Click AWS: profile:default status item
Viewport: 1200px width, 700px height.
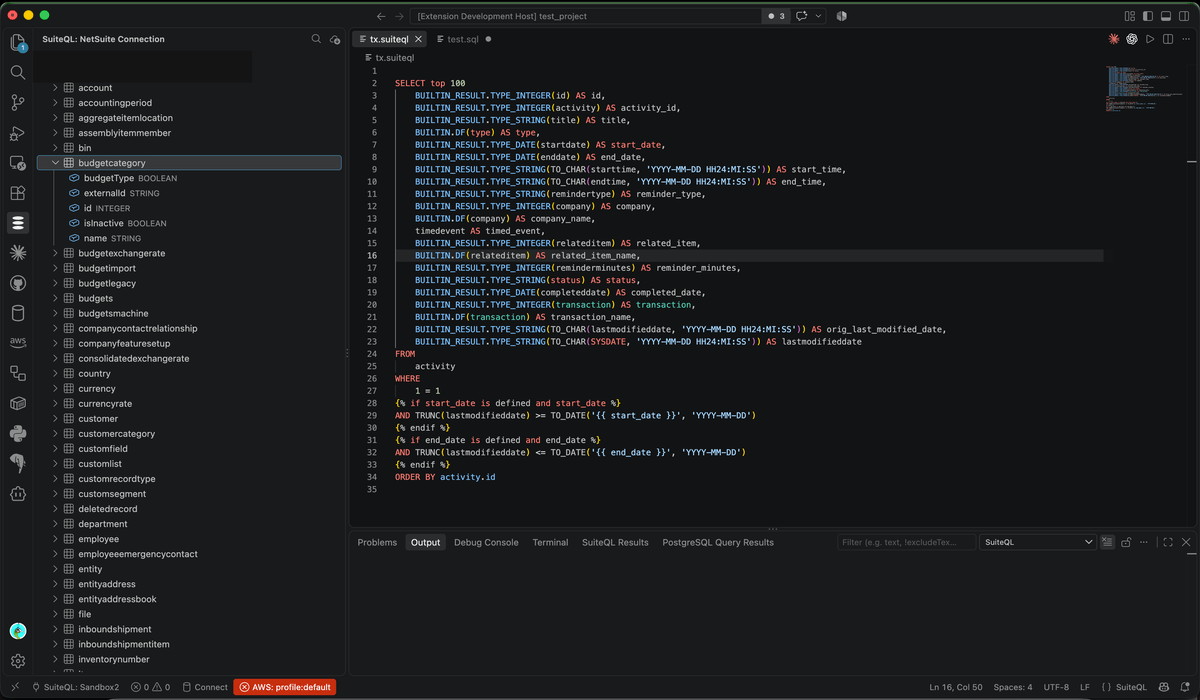[285, 687]
